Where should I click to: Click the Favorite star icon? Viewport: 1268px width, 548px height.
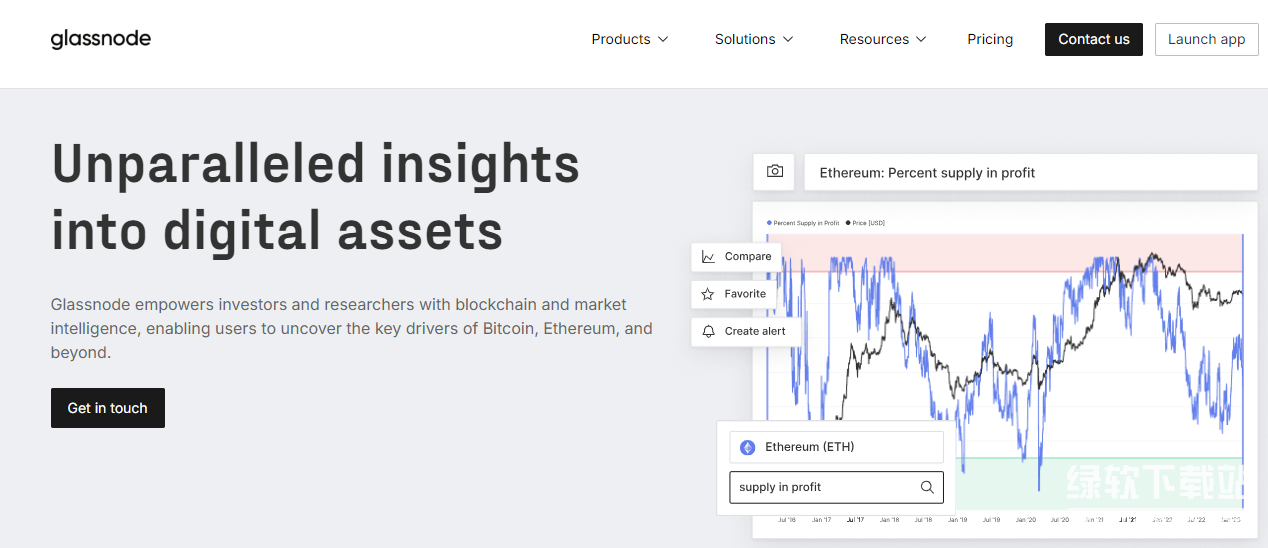click(x=709, y=294)
